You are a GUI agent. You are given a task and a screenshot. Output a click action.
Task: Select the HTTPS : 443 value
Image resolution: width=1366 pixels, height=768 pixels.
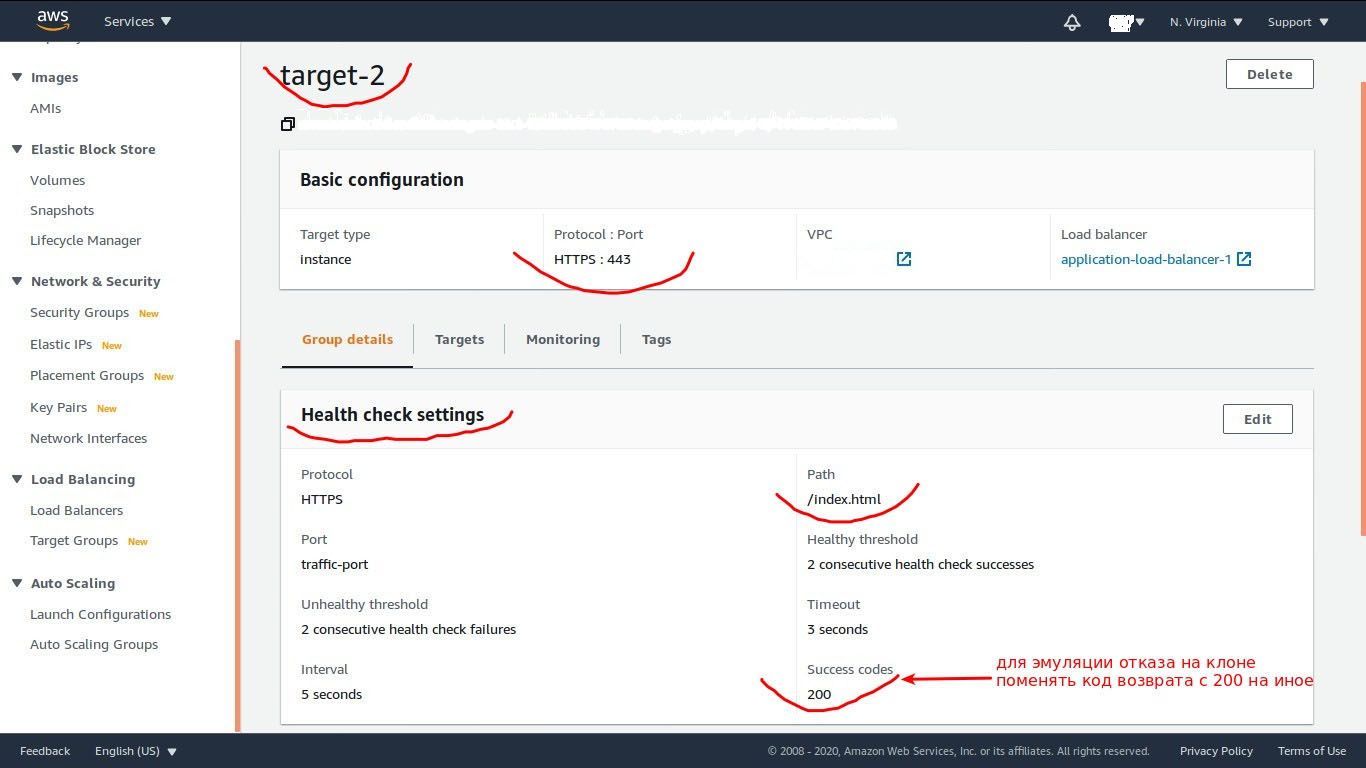(x=592, y=259)
